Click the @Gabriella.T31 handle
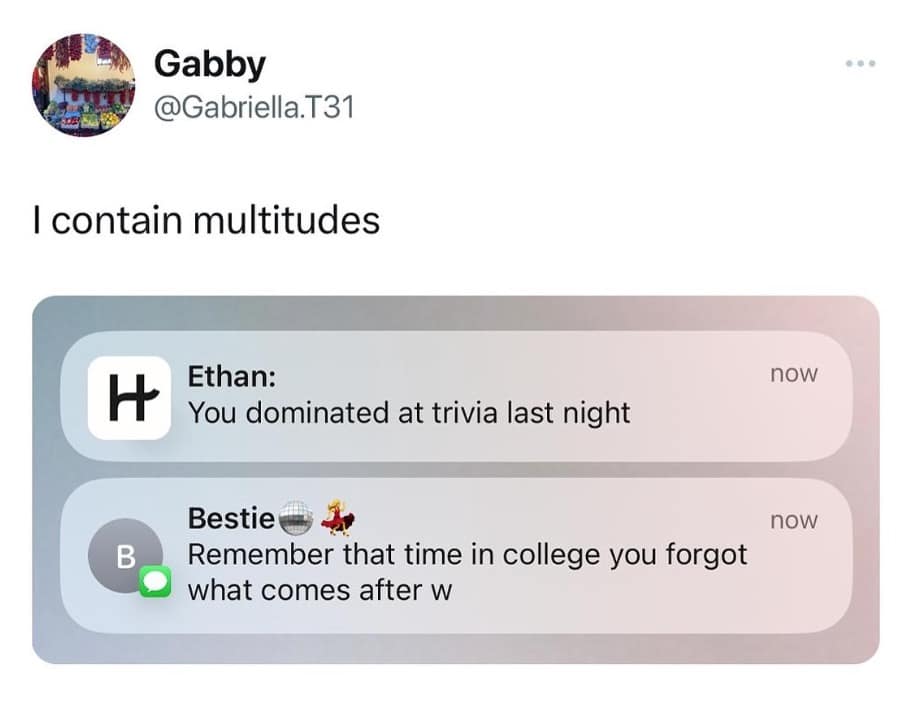914x706 pixels. (254, 107)
